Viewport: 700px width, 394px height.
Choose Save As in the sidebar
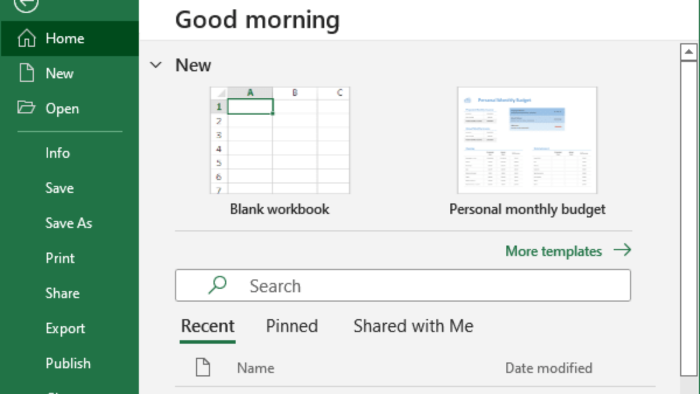(69, 223)
